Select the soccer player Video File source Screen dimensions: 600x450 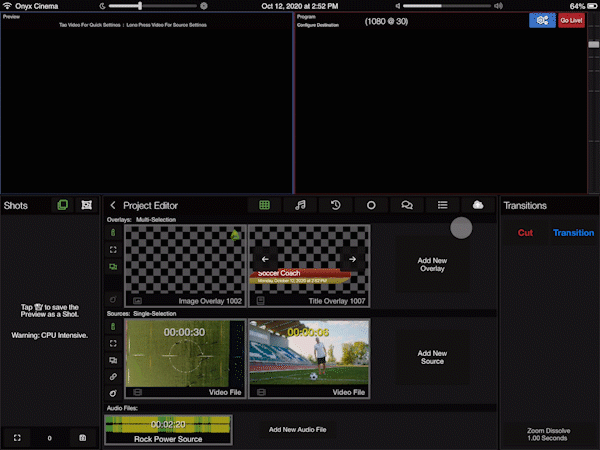click(308, 358)
